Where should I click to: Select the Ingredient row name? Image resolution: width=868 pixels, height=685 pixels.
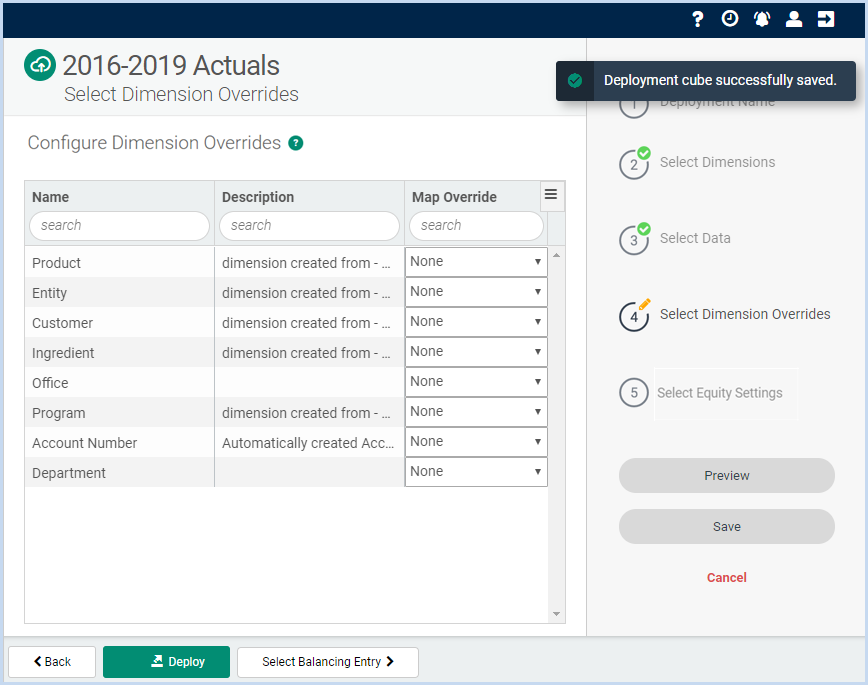tap(63, 353)
